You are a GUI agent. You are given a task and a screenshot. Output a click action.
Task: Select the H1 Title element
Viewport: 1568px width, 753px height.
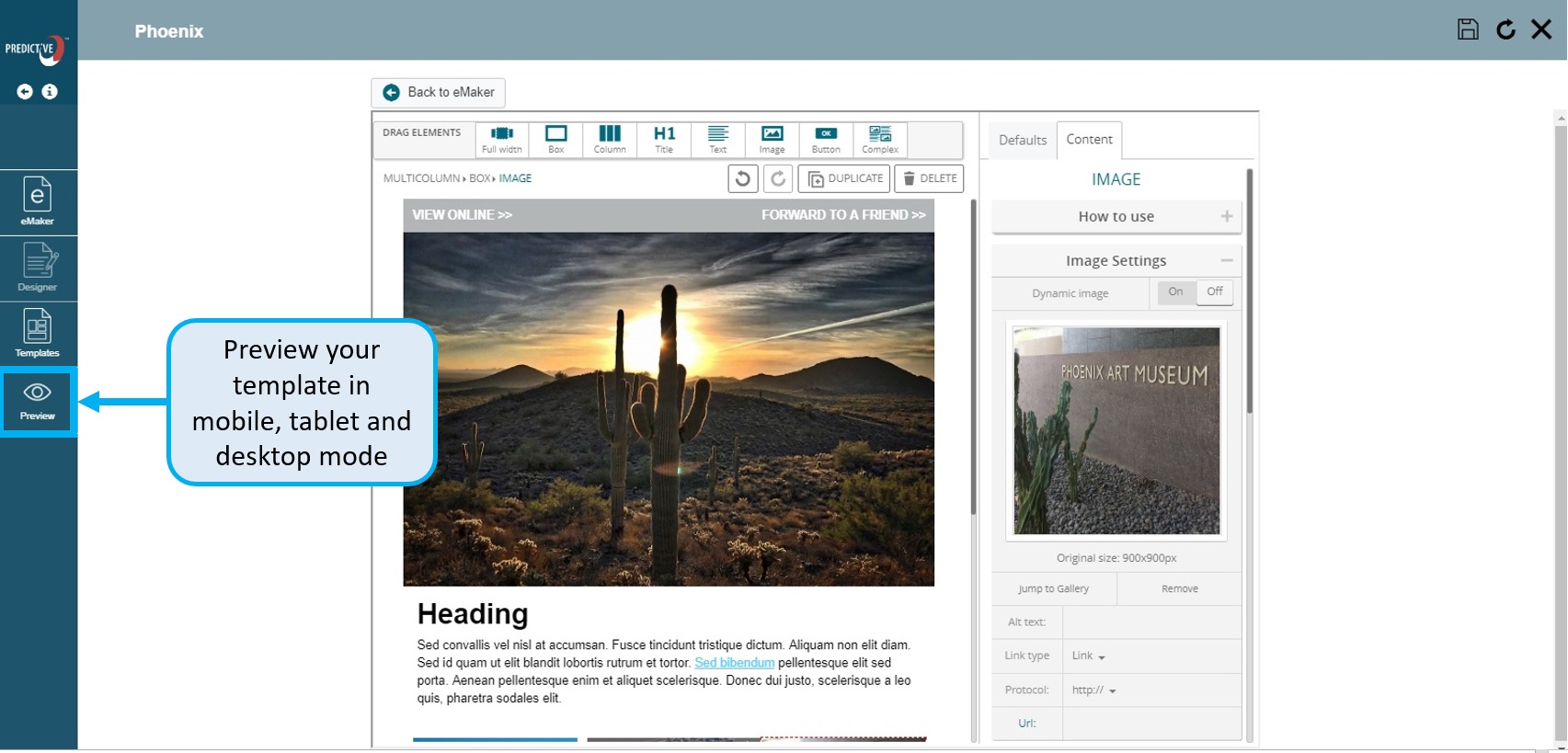click(x=664, y=140)
